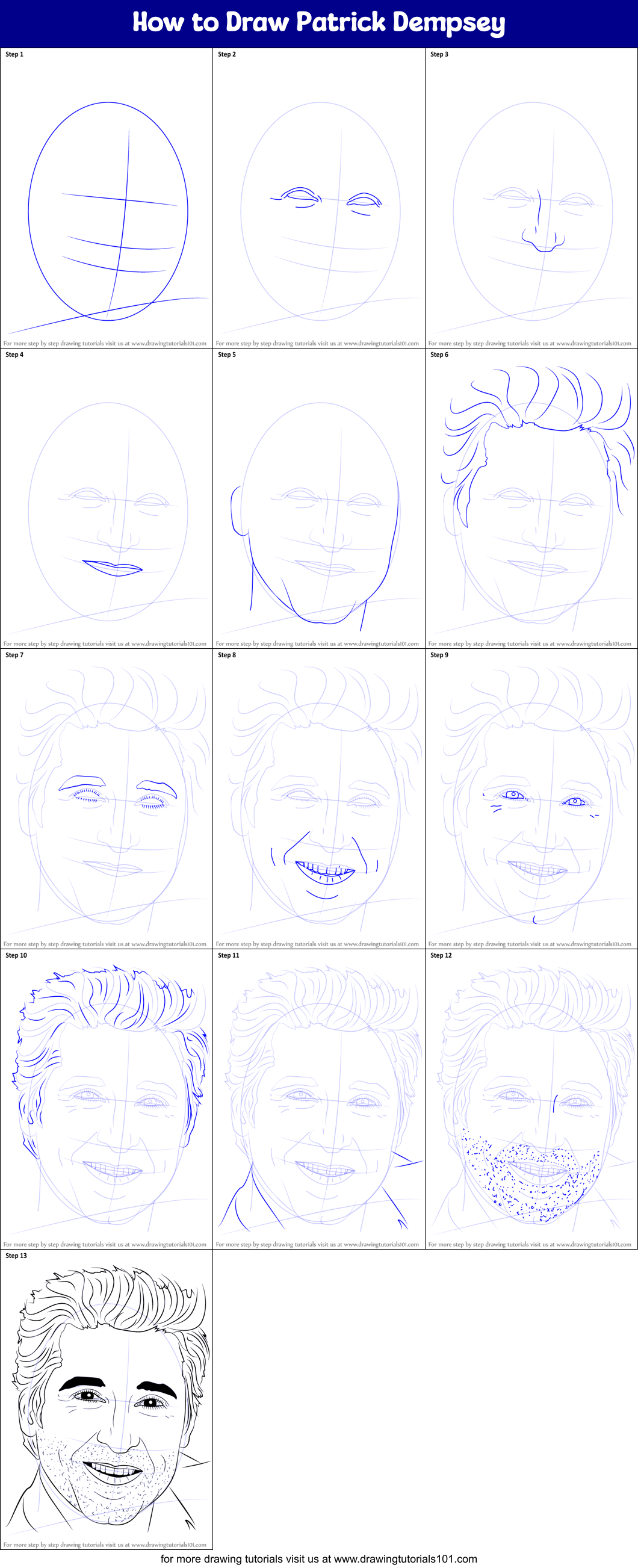
Task: Open the Step 12 beard stubble drawing
Action: [x=531, y=1099]
